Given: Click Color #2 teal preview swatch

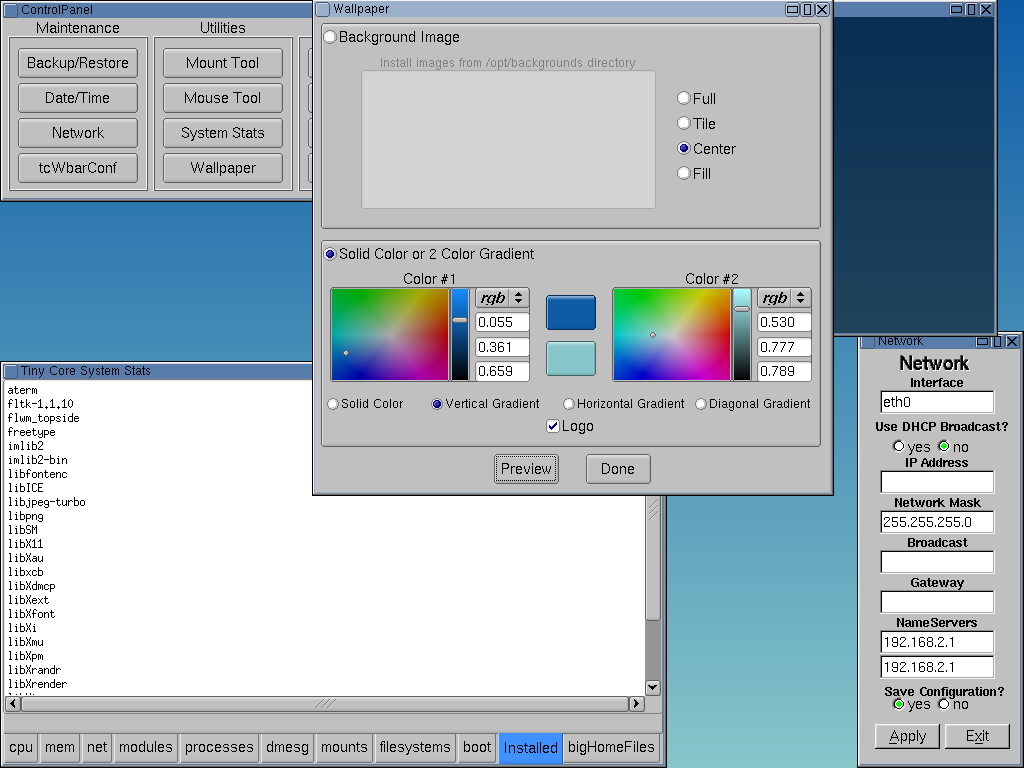Looking at the screenshot, I should pyautogui.click(x=571, y=359).
